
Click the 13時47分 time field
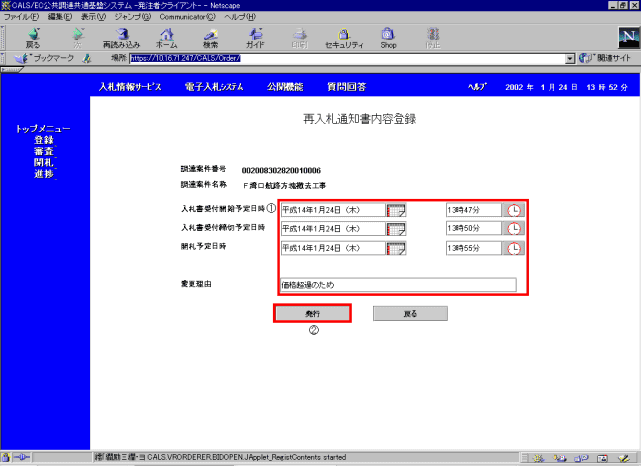pyautogui.click(x=474, y=210)
